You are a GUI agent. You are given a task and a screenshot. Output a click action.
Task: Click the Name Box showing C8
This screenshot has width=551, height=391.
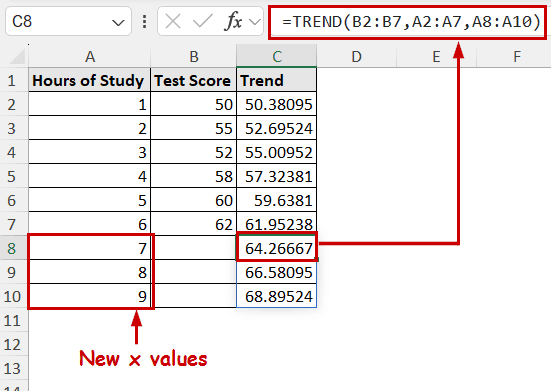[x=69, y=22]
